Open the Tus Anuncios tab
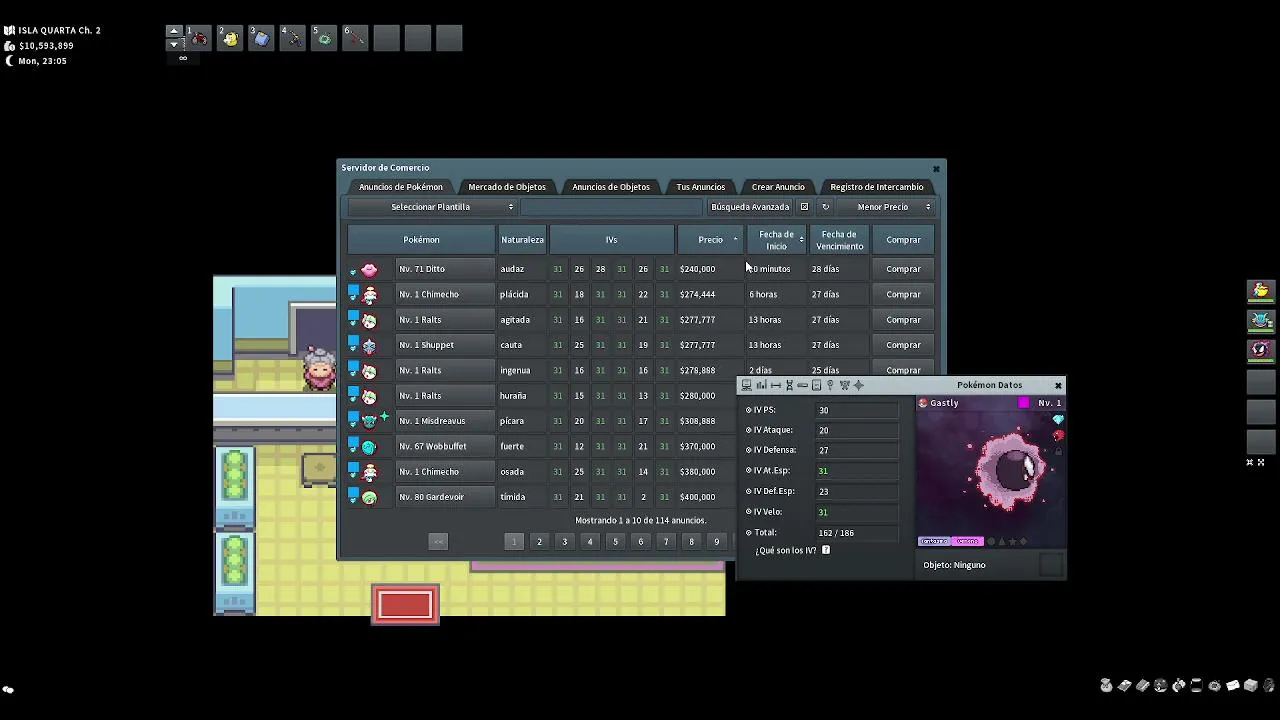 (700, 187)
